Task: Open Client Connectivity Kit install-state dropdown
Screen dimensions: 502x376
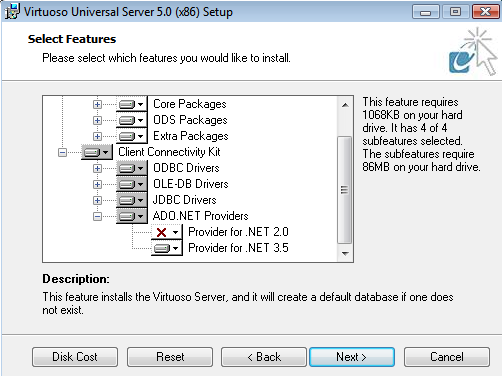Action: pos(97,152)
